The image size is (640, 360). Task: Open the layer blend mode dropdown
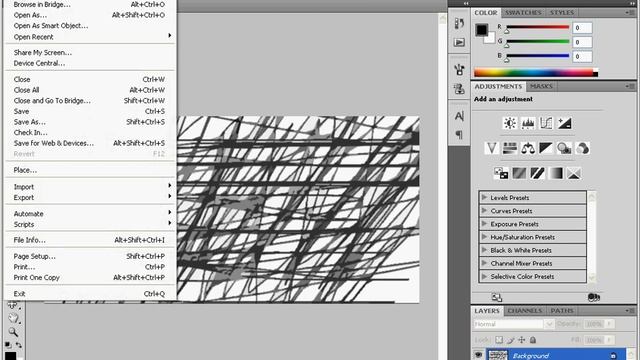513,324
